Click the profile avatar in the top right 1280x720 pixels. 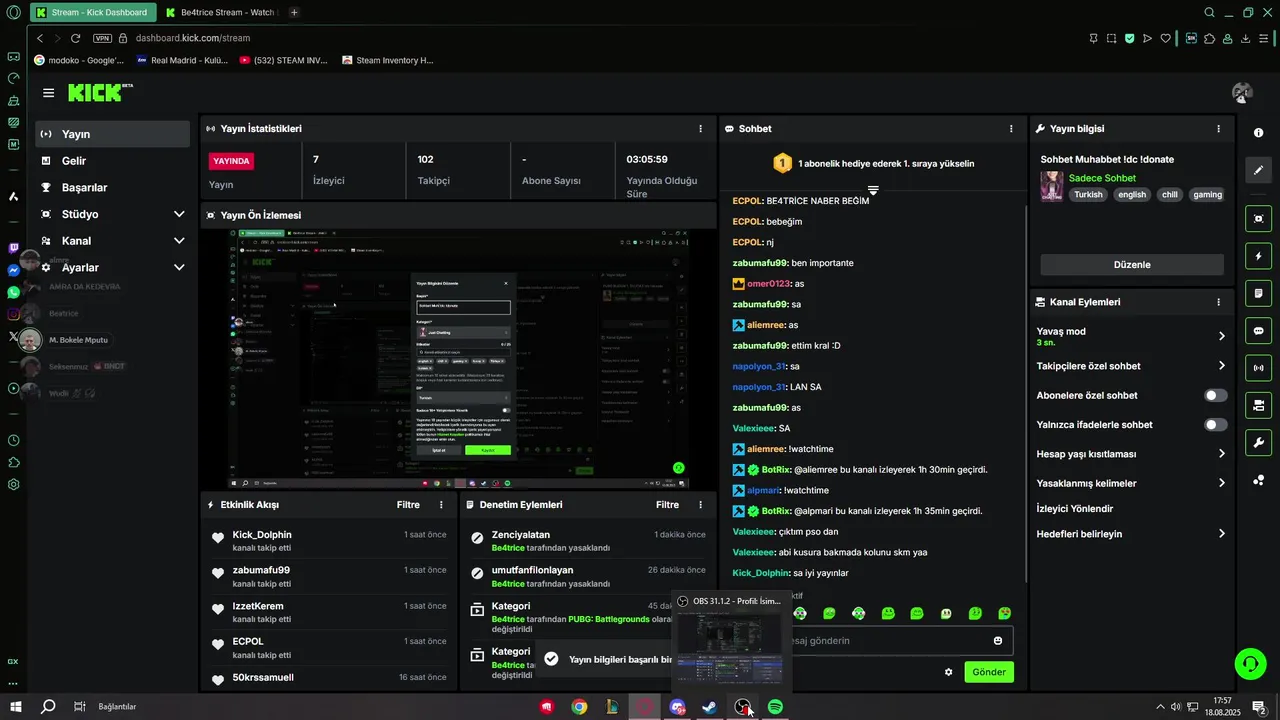click(1242, 93)
